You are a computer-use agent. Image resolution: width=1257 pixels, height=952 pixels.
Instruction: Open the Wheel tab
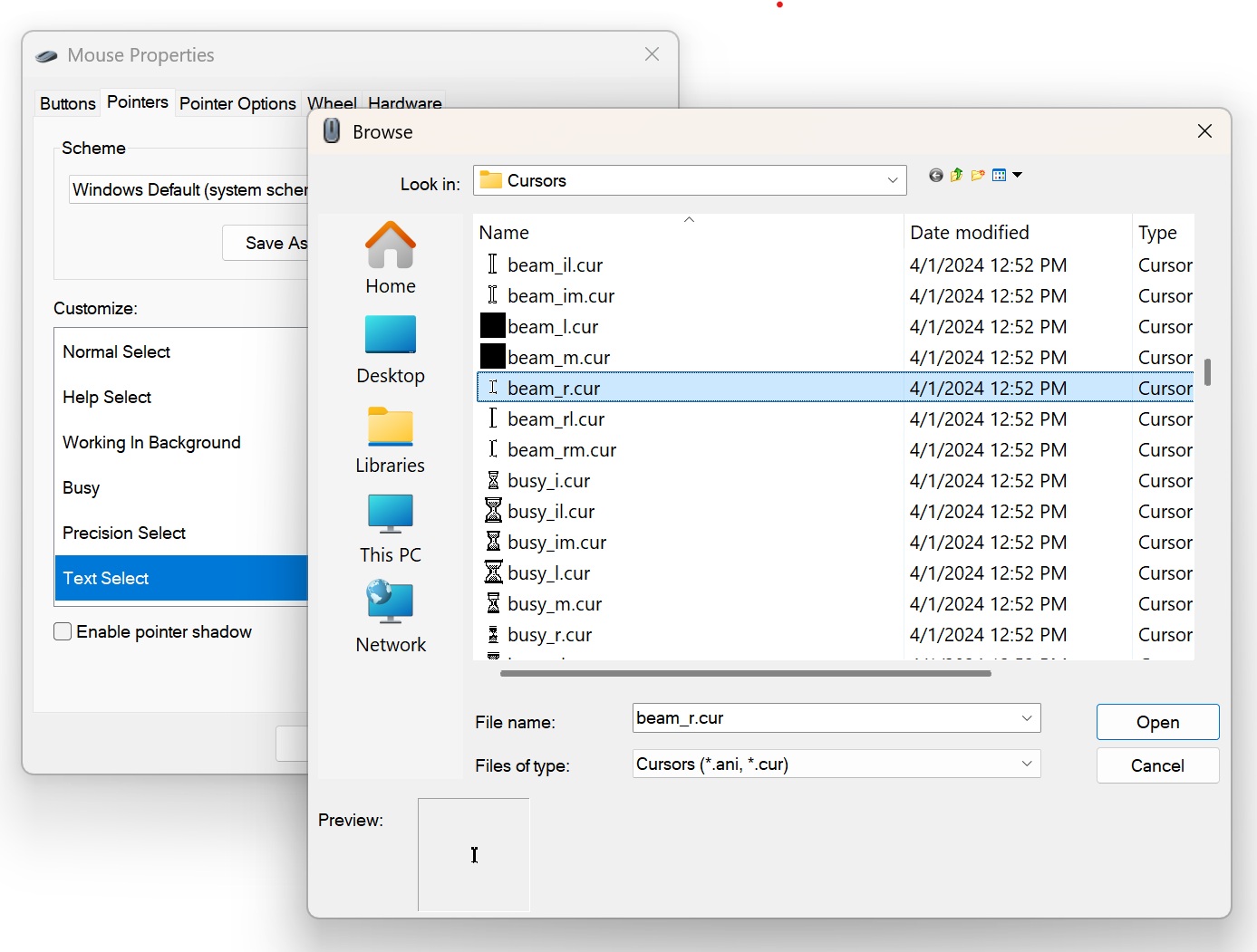click(x=332, y=102)
